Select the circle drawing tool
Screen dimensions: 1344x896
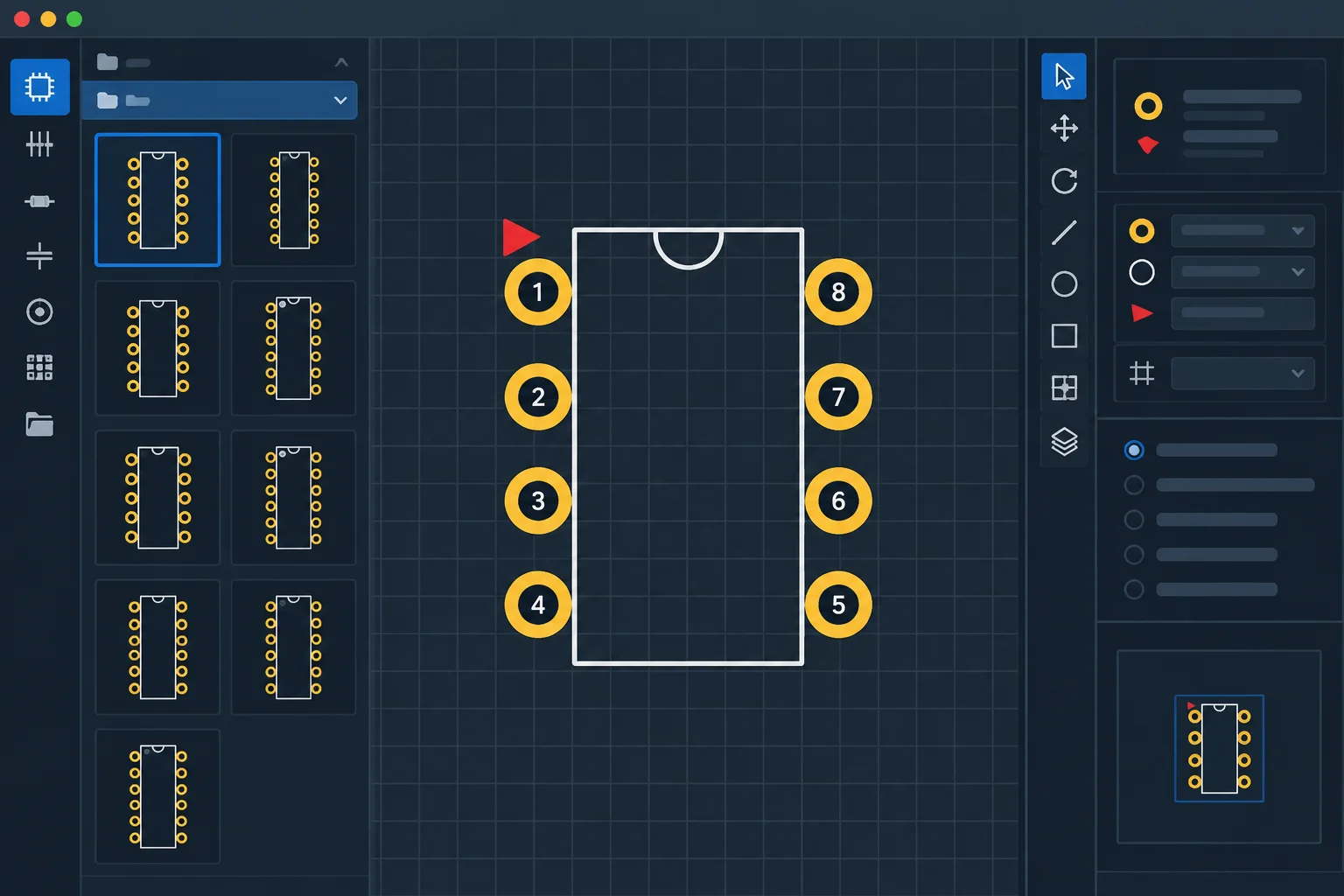point(1064,284)
